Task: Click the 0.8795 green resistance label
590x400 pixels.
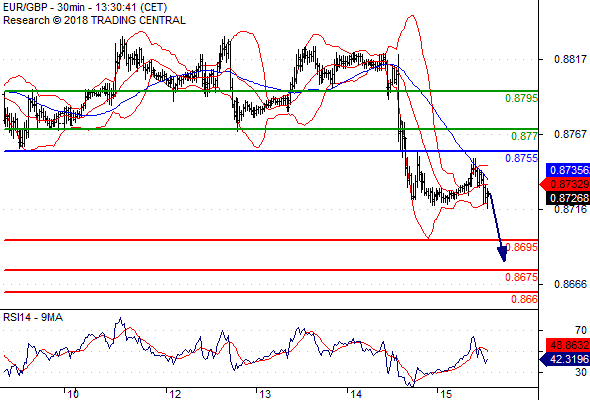Action: 522,98
